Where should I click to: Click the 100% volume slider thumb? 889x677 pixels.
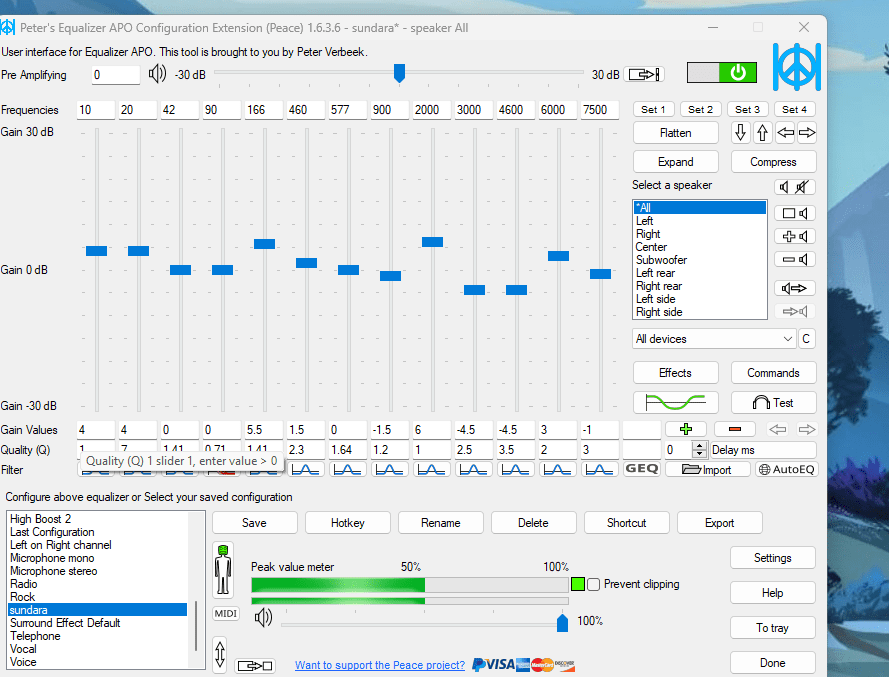pyautogui.click(x=562, y=622)
